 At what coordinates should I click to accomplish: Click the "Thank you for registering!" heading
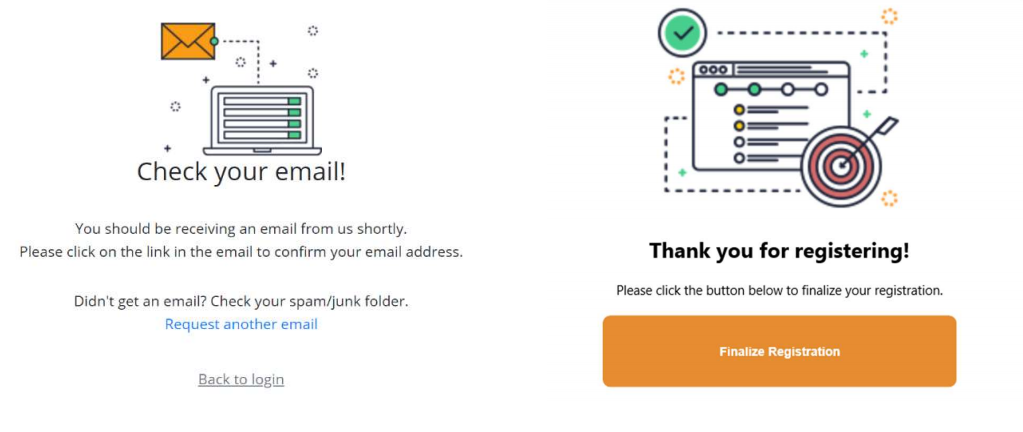click(x=779, y=251)
